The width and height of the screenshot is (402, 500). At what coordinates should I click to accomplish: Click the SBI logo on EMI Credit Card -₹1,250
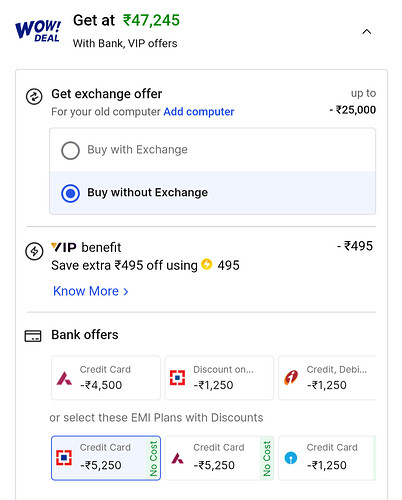[291, 458]
